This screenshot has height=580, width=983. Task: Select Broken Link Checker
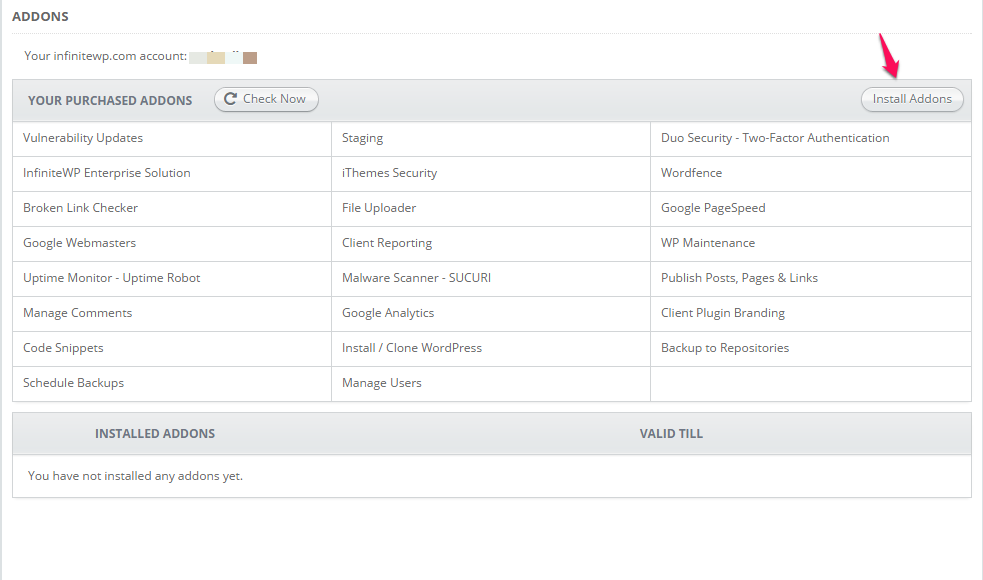[x=80, y=208]
